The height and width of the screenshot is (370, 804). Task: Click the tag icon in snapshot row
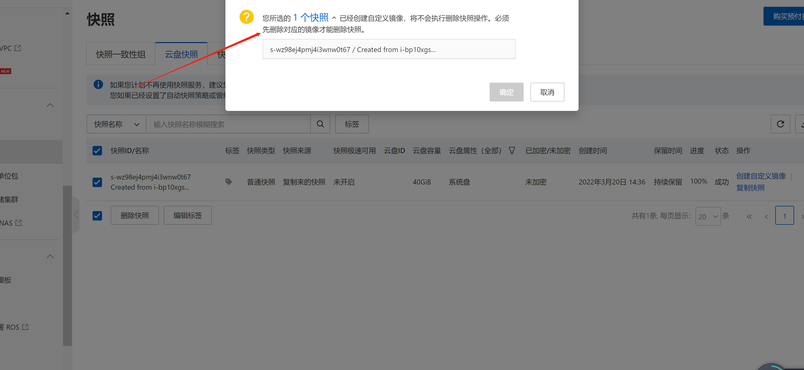229,181
